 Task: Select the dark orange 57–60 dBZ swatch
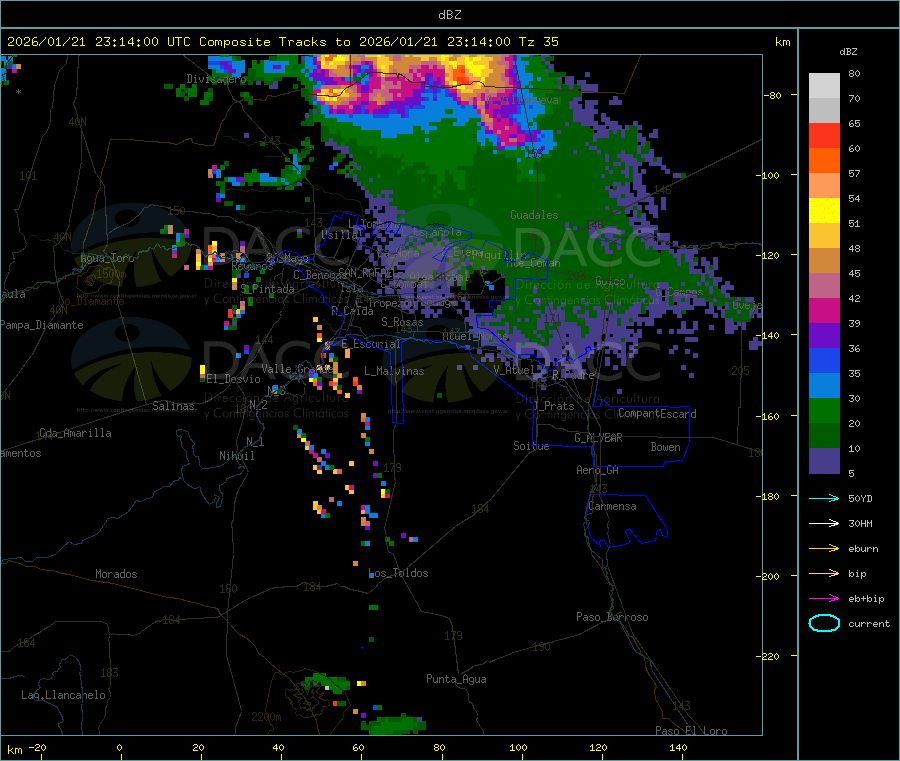tap(824, 161)
